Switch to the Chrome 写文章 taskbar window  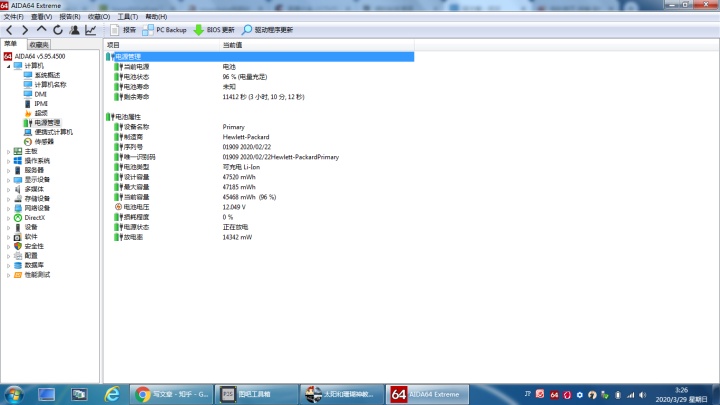click(x=171, y=394)
